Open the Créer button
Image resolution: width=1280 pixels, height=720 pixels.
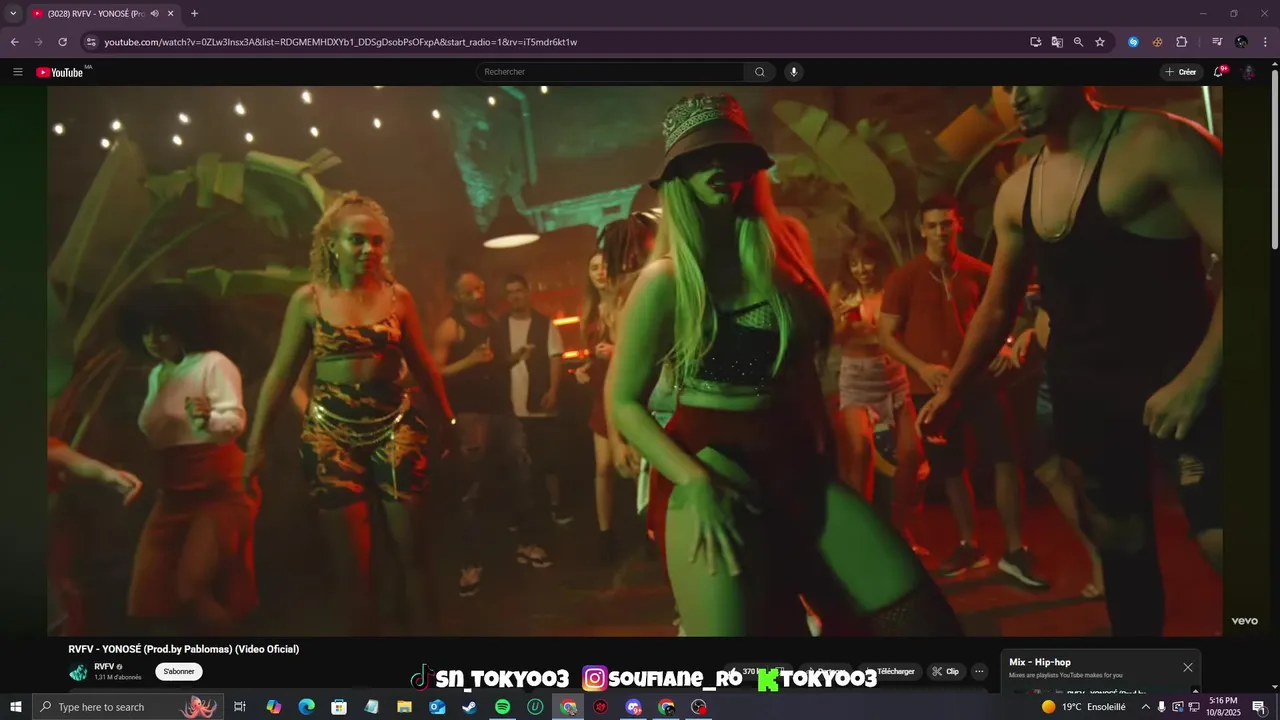click(1181, 72)
